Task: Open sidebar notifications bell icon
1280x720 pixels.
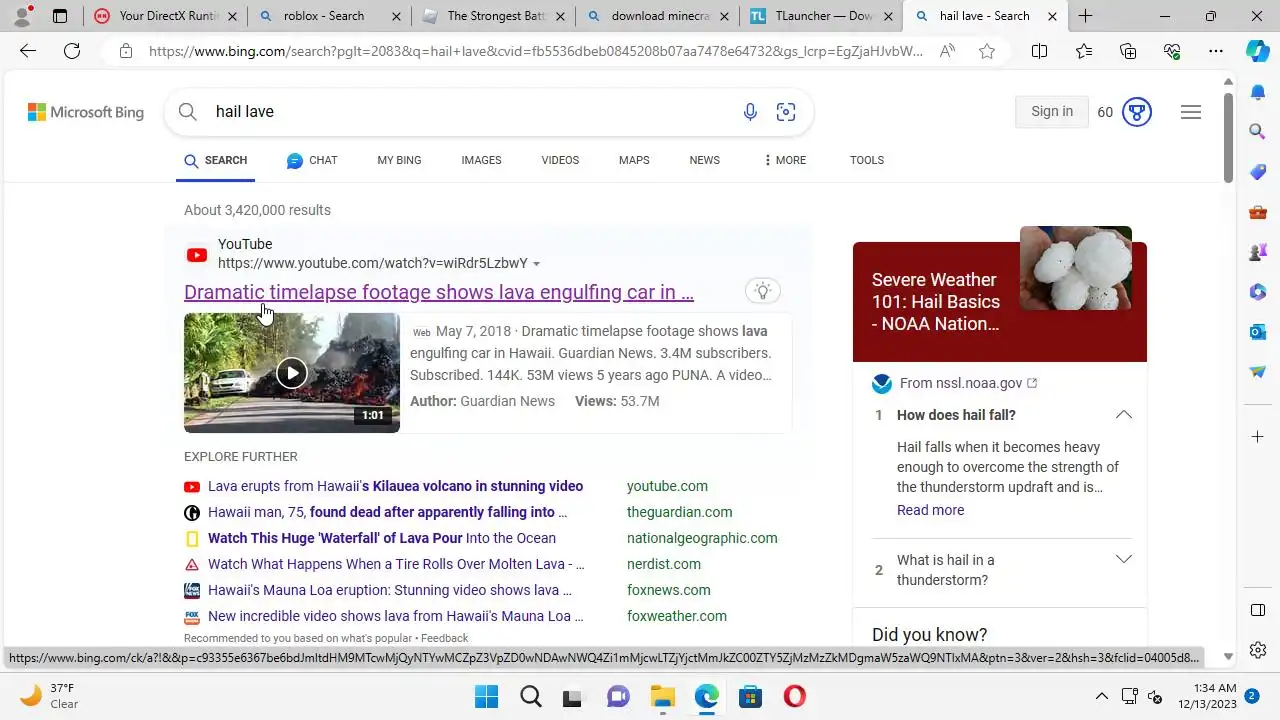Action: tap(1258, 92)
